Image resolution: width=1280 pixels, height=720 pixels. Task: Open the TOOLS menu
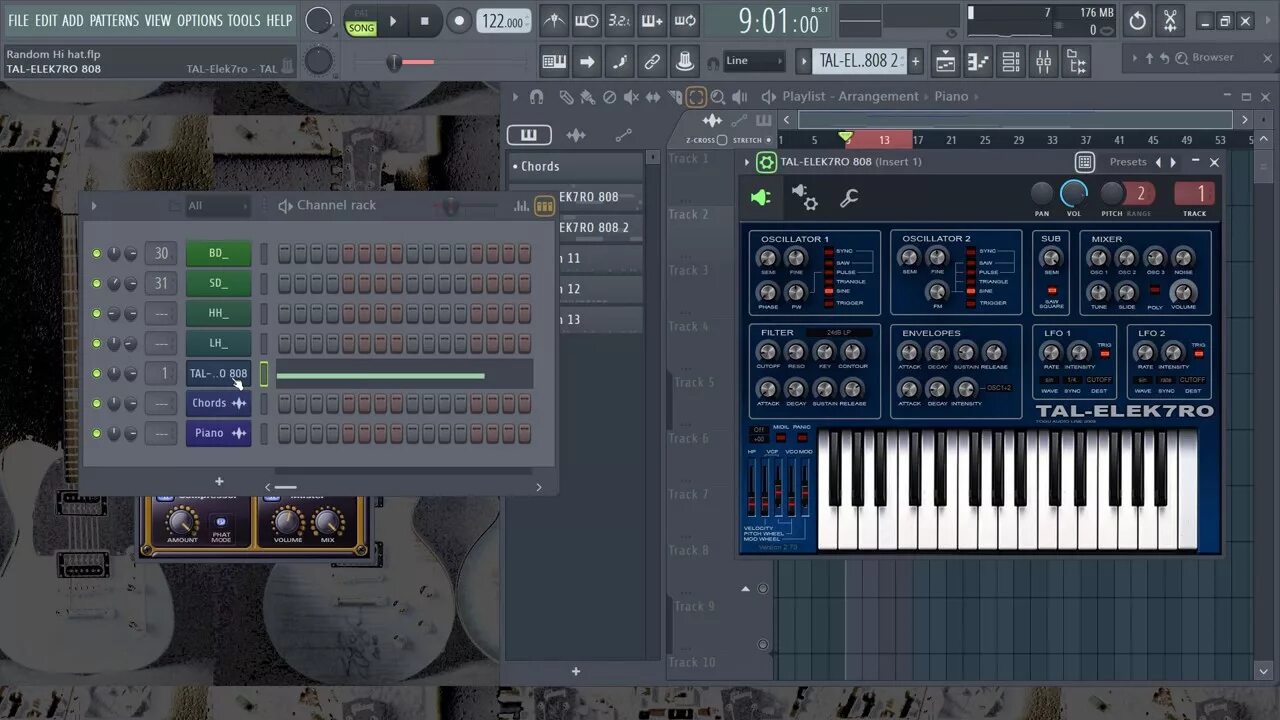click(244, 20)
